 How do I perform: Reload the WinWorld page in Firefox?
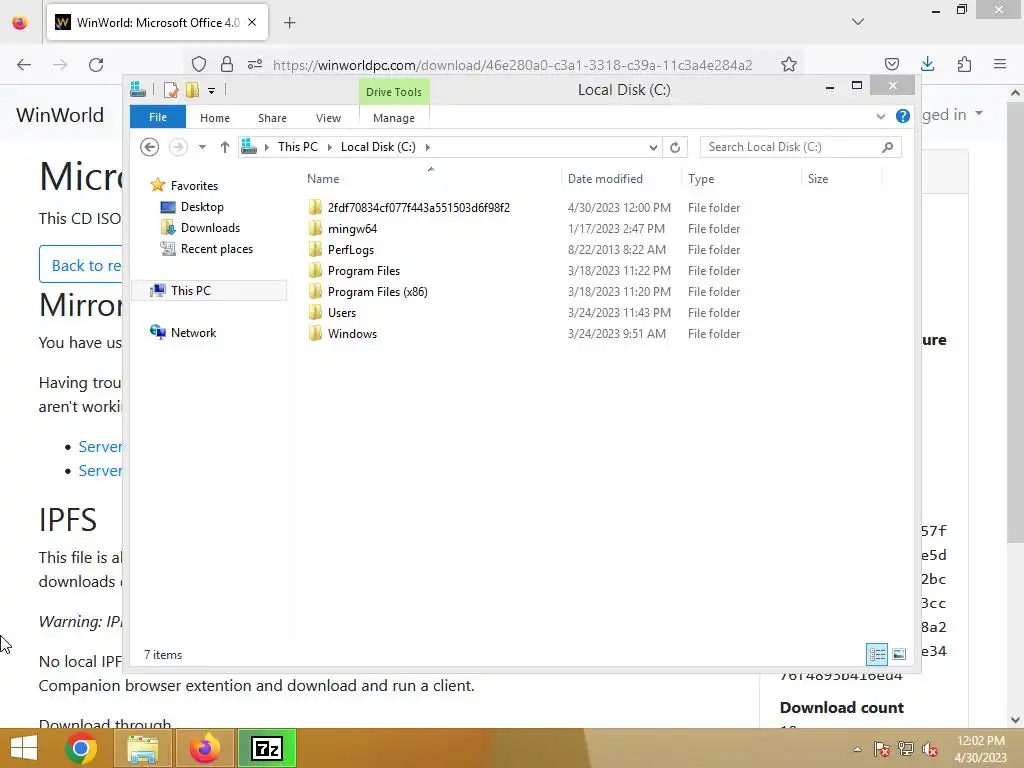point(96,64)
